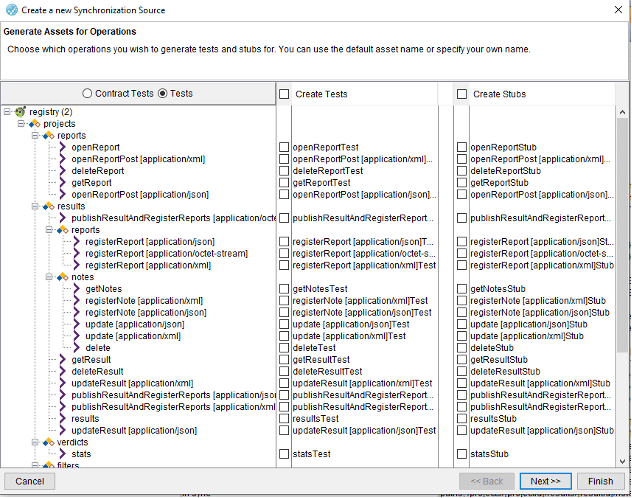
Task: Collapse the verdicts tree node
Action: coord(35,442)
